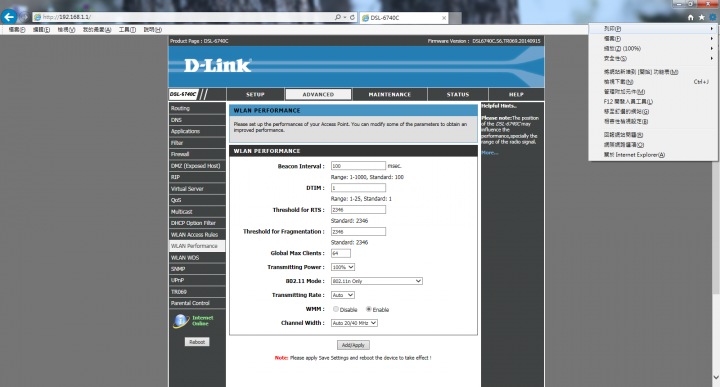Close the DSL-6740C browser tab
Viewport: 720px width, 387px height.
(x=444, y=18)
